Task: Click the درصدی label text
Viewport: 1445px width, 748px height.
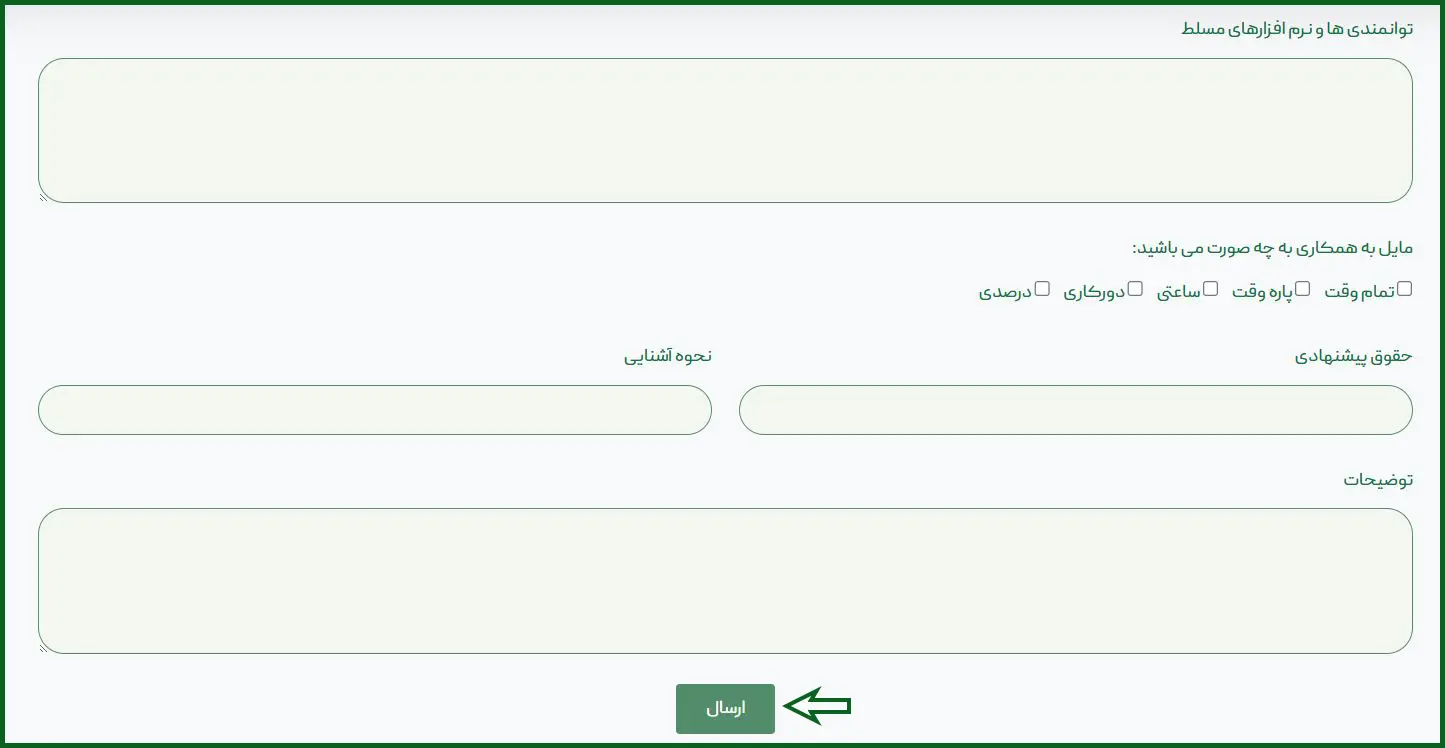Action: (1004, 292)
